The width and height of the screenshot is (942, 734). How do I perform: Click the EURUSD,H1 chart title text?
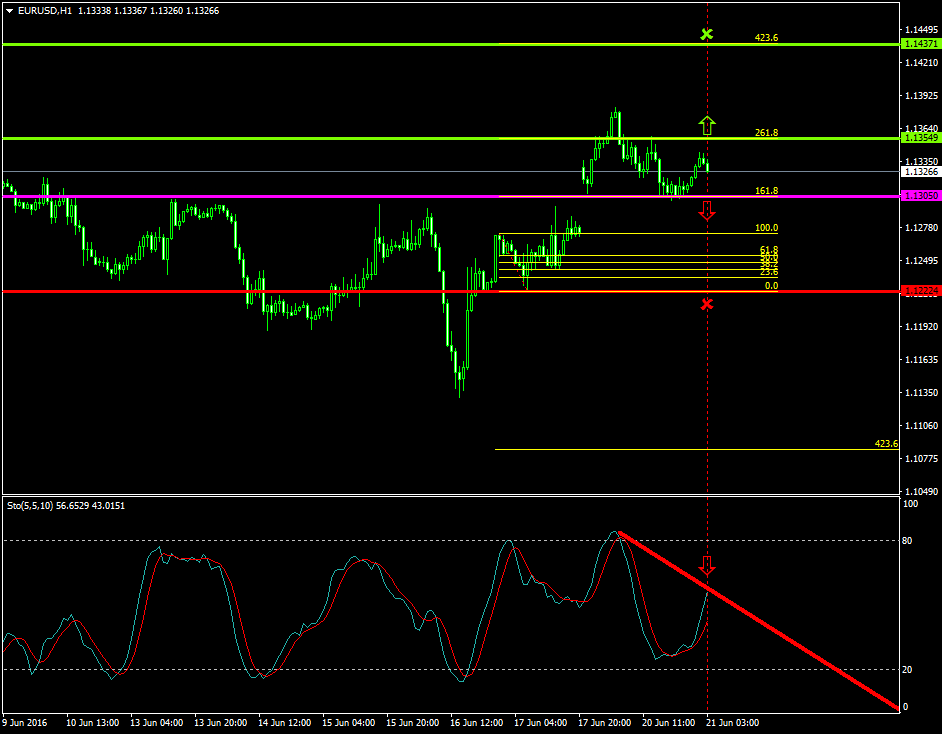point(45,11)
